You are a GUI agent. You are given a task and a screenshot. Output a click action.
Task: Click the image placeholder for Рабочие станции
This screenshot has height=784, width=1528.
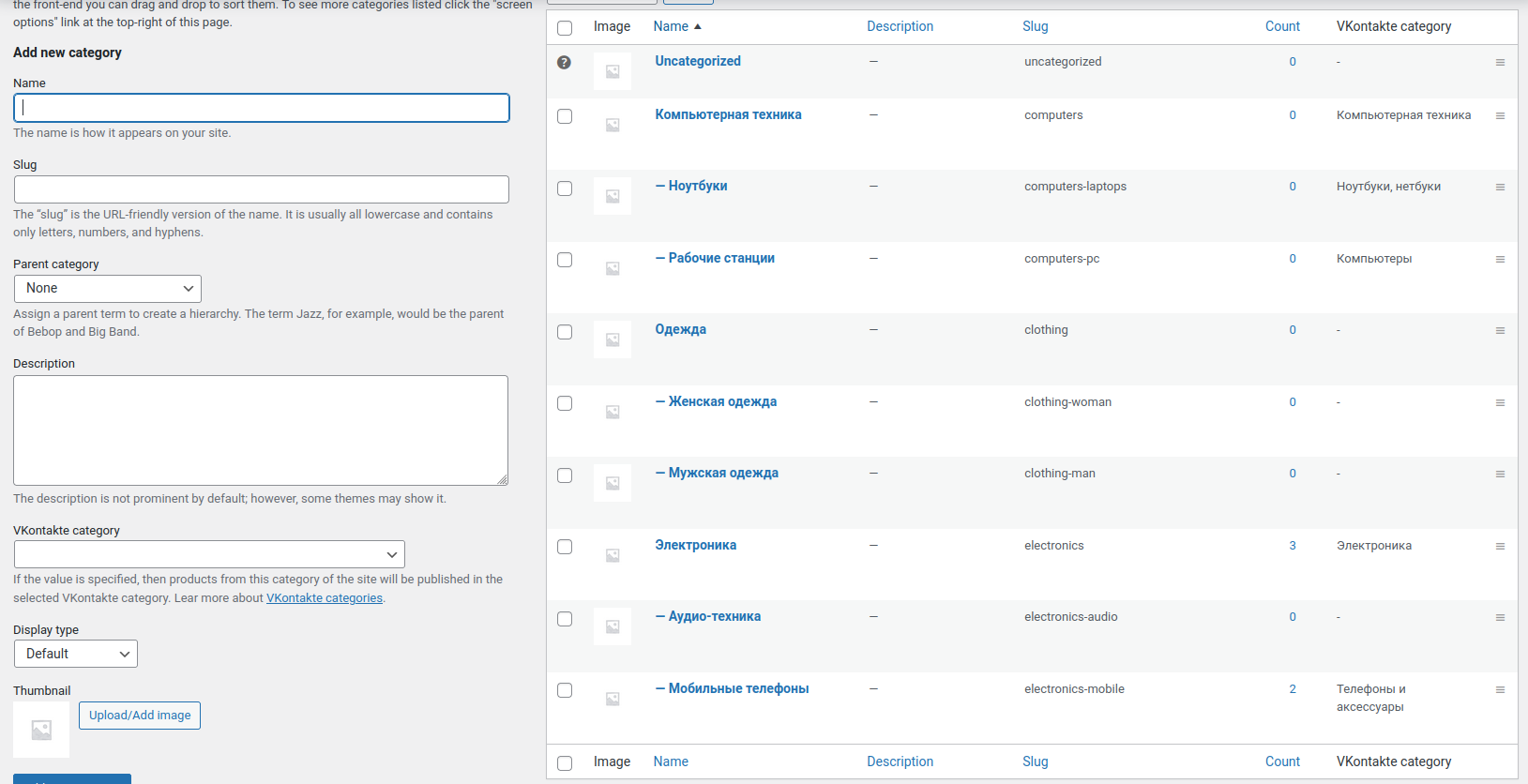pyautogui.click(x=613, y=268)
